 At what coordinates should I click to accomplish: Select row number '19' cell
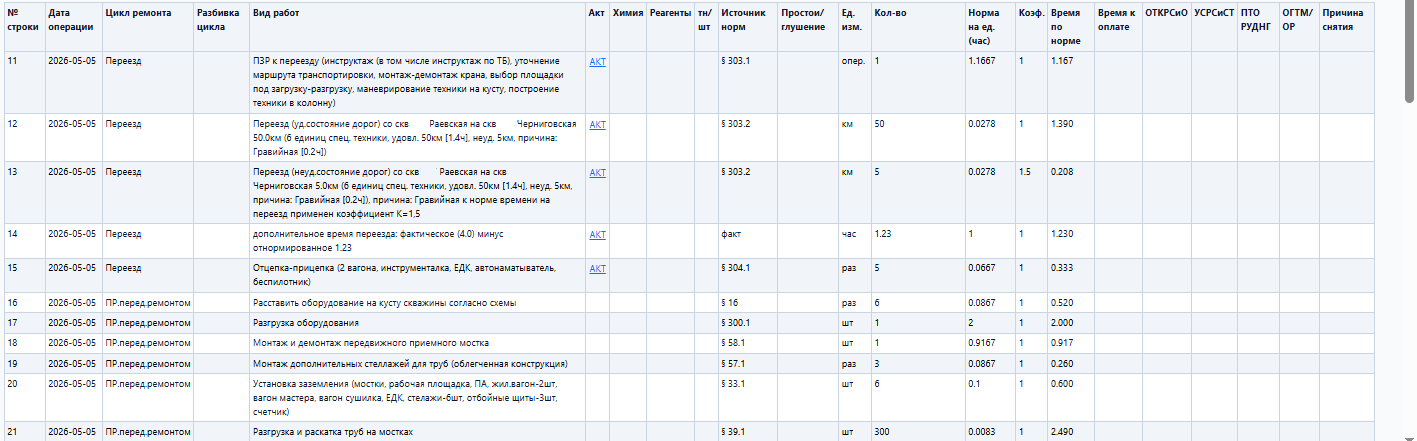point(24,363)
